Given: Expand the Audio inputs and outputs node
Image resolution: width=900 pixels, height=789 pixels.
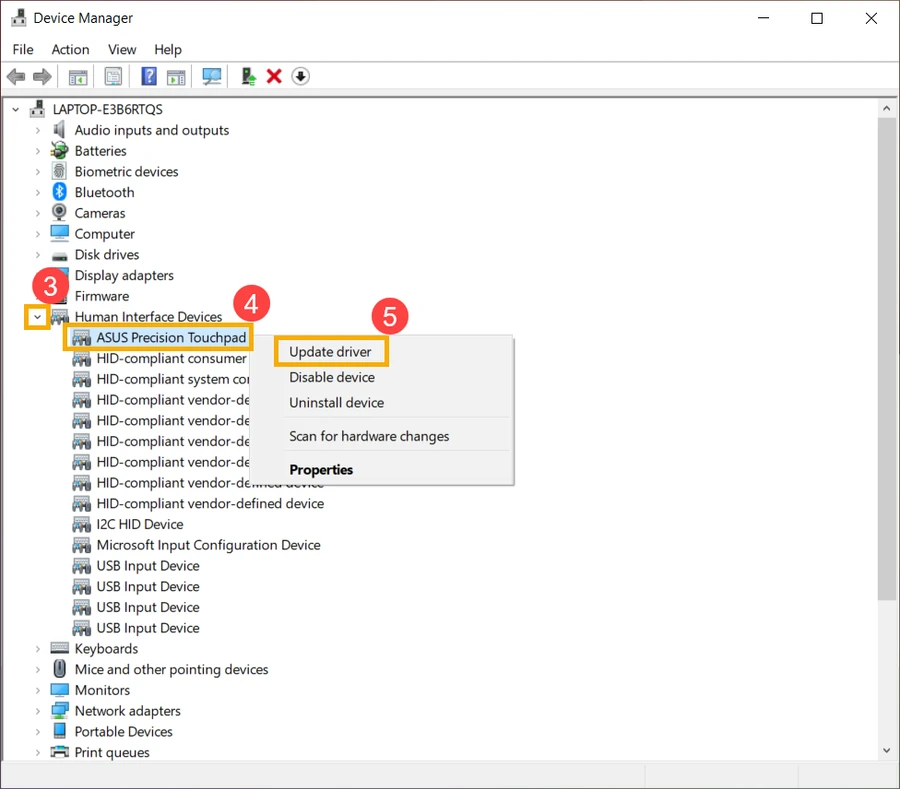Looking at the screenshot, I should pyautogui.click(x=37, y=130).
